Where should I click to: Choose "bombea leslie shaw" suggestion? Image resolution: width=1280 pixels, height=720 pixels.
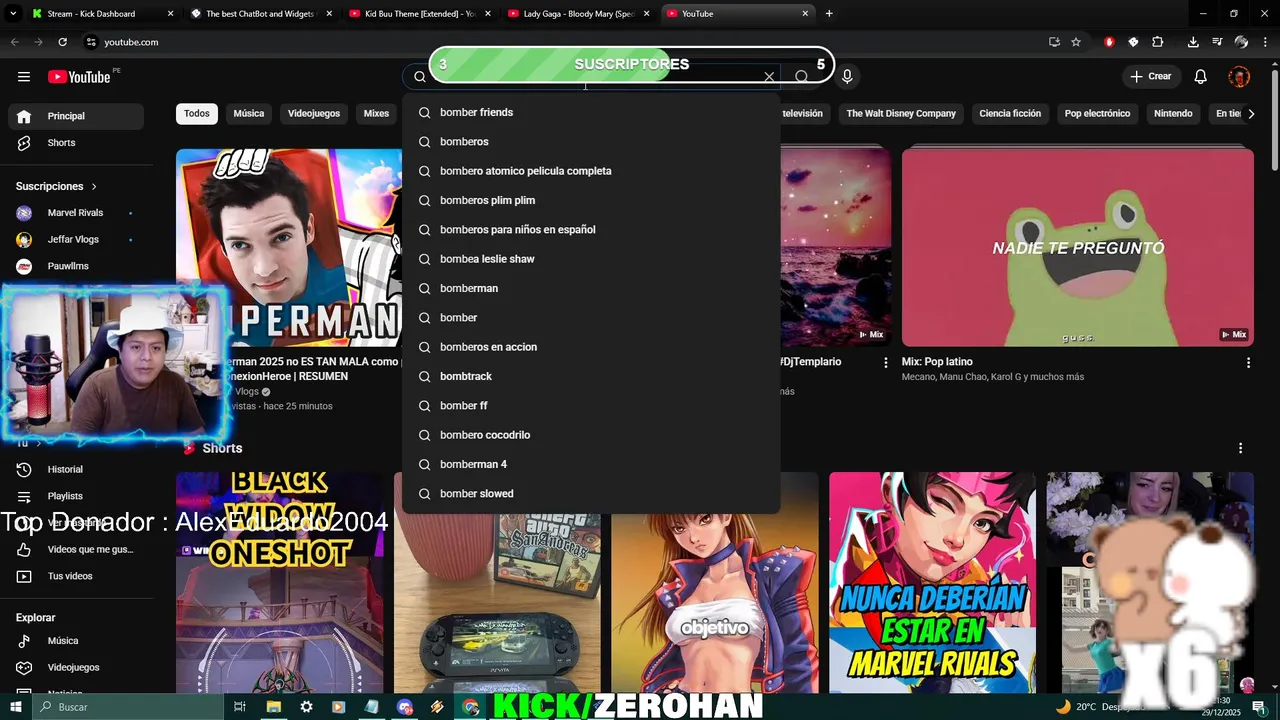pos(591,259)
